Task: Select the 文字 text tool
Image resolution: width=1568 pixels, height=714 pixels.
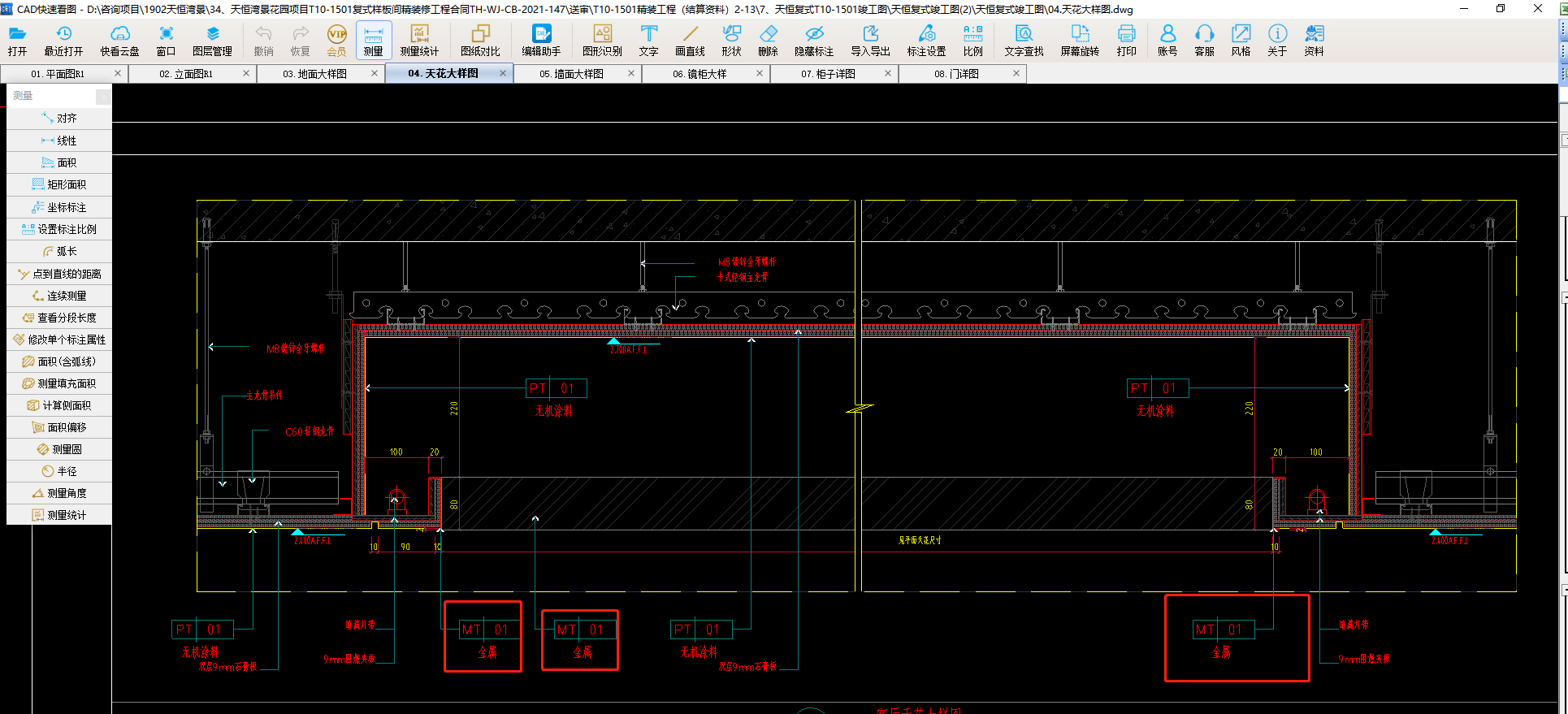Action: (648, 40)
